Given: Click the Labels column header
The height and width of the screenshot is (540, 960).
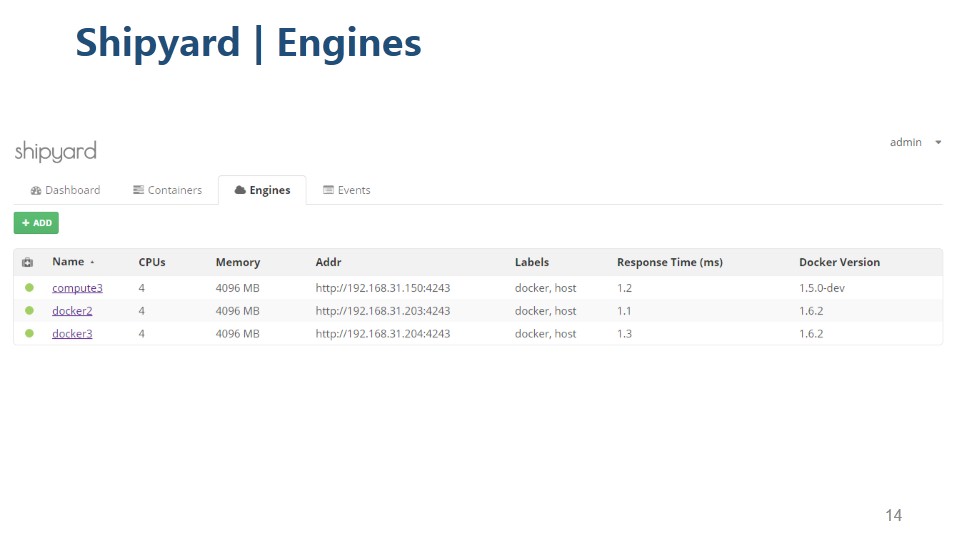Looking at the screenshot, I should tap(531, 262).
